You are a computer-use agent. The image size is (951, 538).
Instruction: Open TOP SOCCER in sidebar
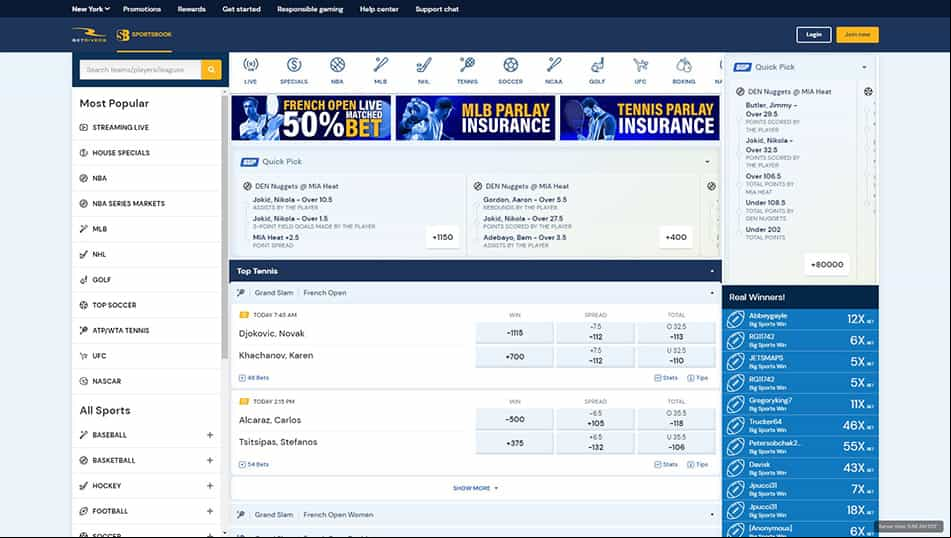146,305
